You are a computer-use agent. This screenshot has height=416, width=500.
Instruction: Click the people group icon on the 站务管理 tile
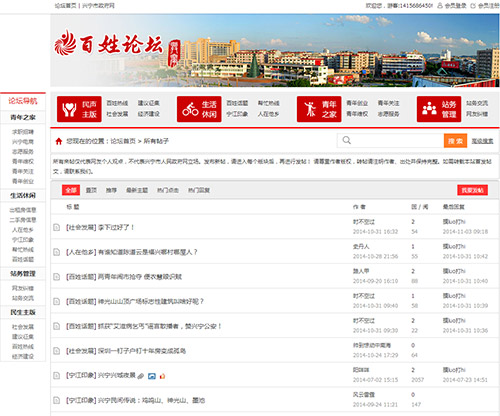(x=429, y=109)
